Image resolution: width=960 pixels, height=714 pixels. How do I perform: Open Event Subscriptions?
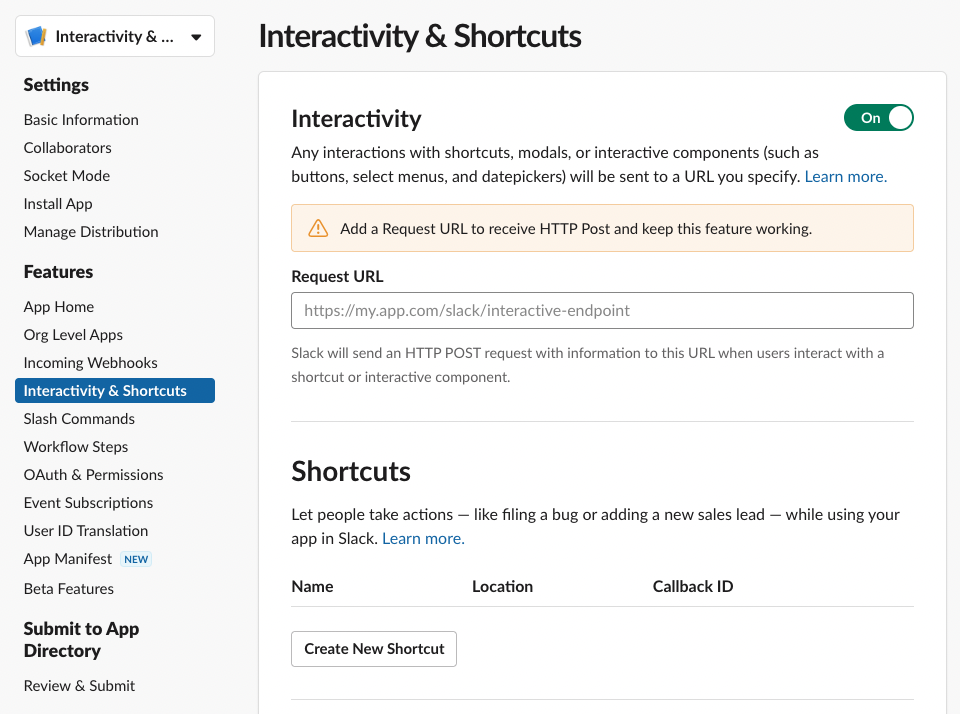(x=88, y=502)
